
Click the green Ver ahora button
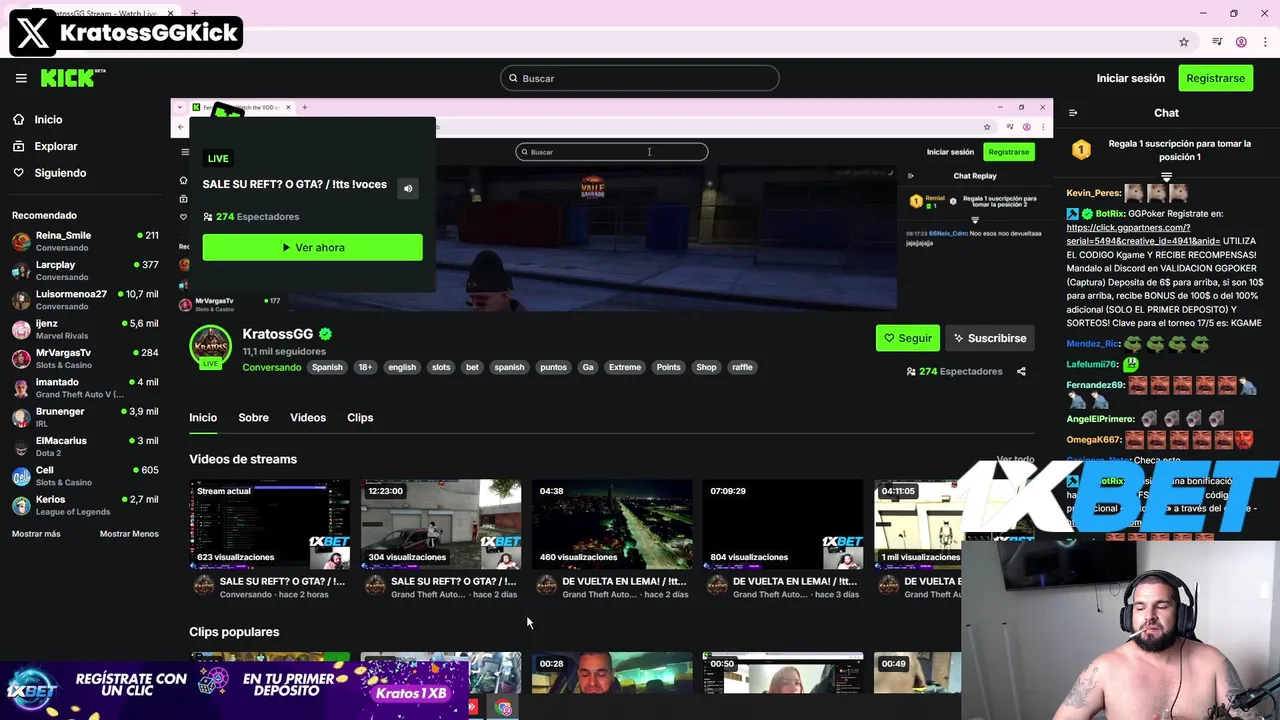[312, 247]
